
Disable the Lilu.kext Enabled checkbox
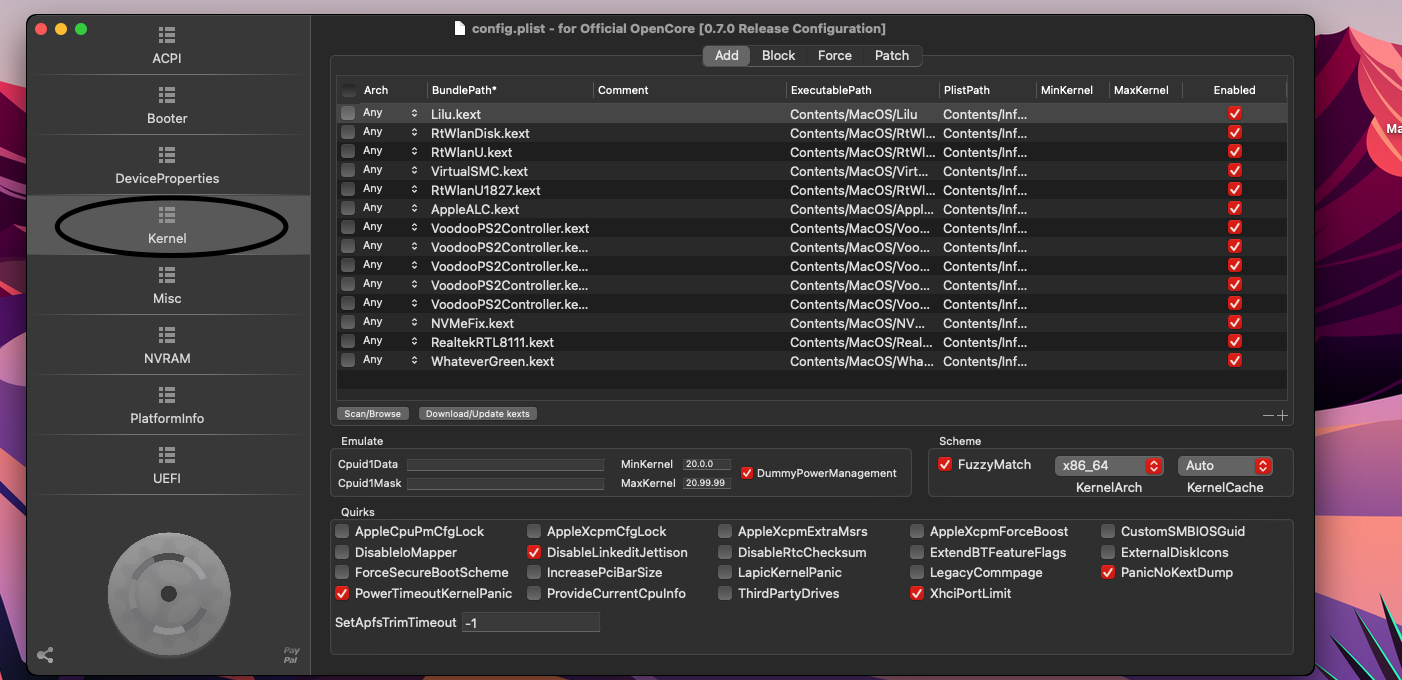[1235, 114]
